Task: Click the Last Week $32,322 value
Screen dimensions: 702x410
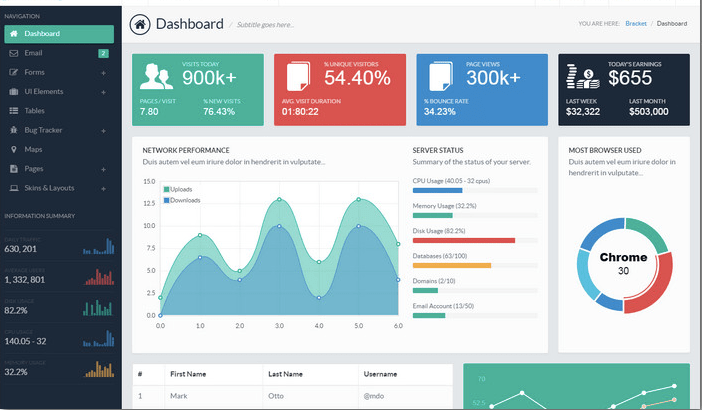Action: pos(582,111)
